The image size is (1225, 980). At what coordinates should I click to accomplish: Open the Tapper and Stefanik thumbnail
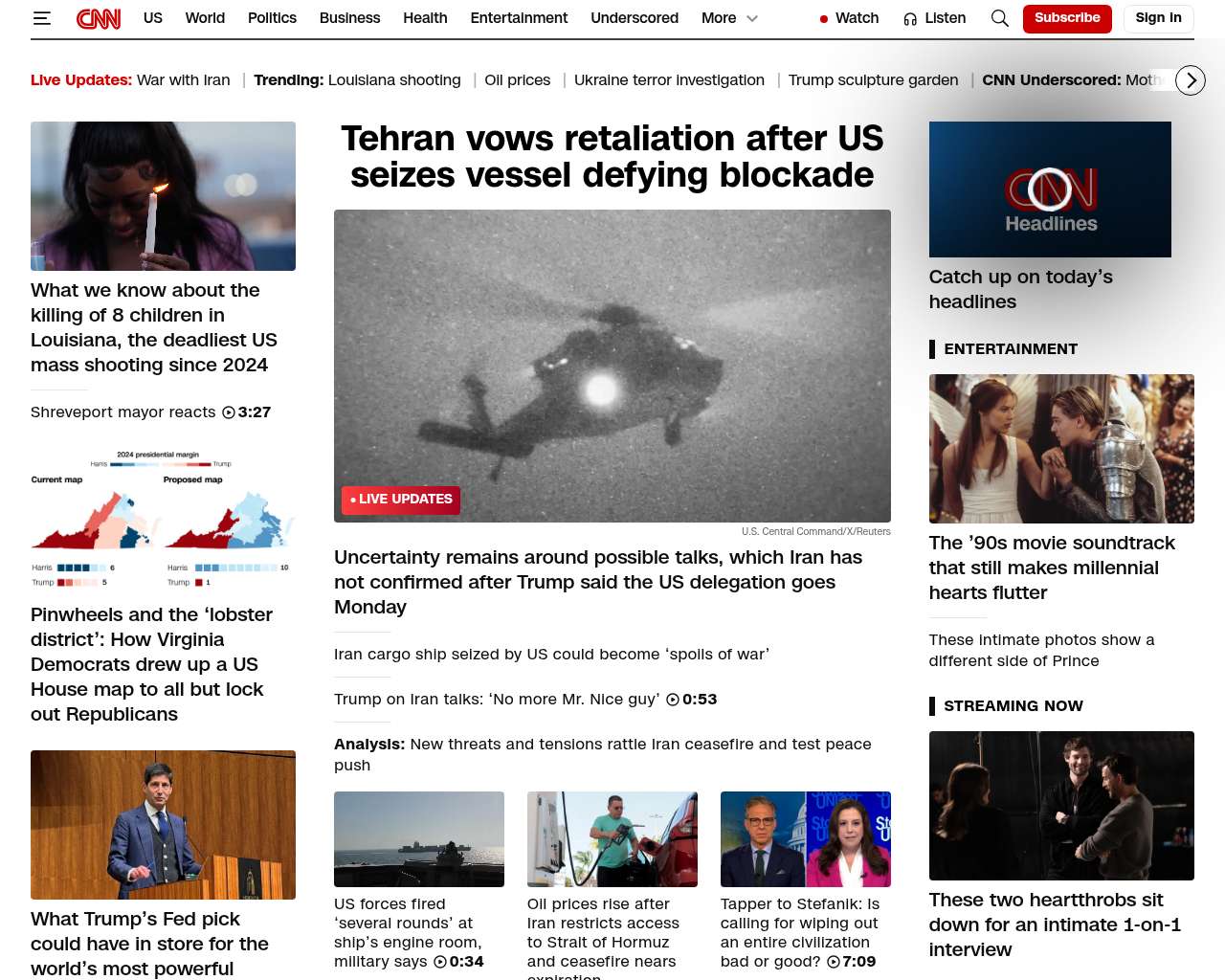tap(806, 839)
